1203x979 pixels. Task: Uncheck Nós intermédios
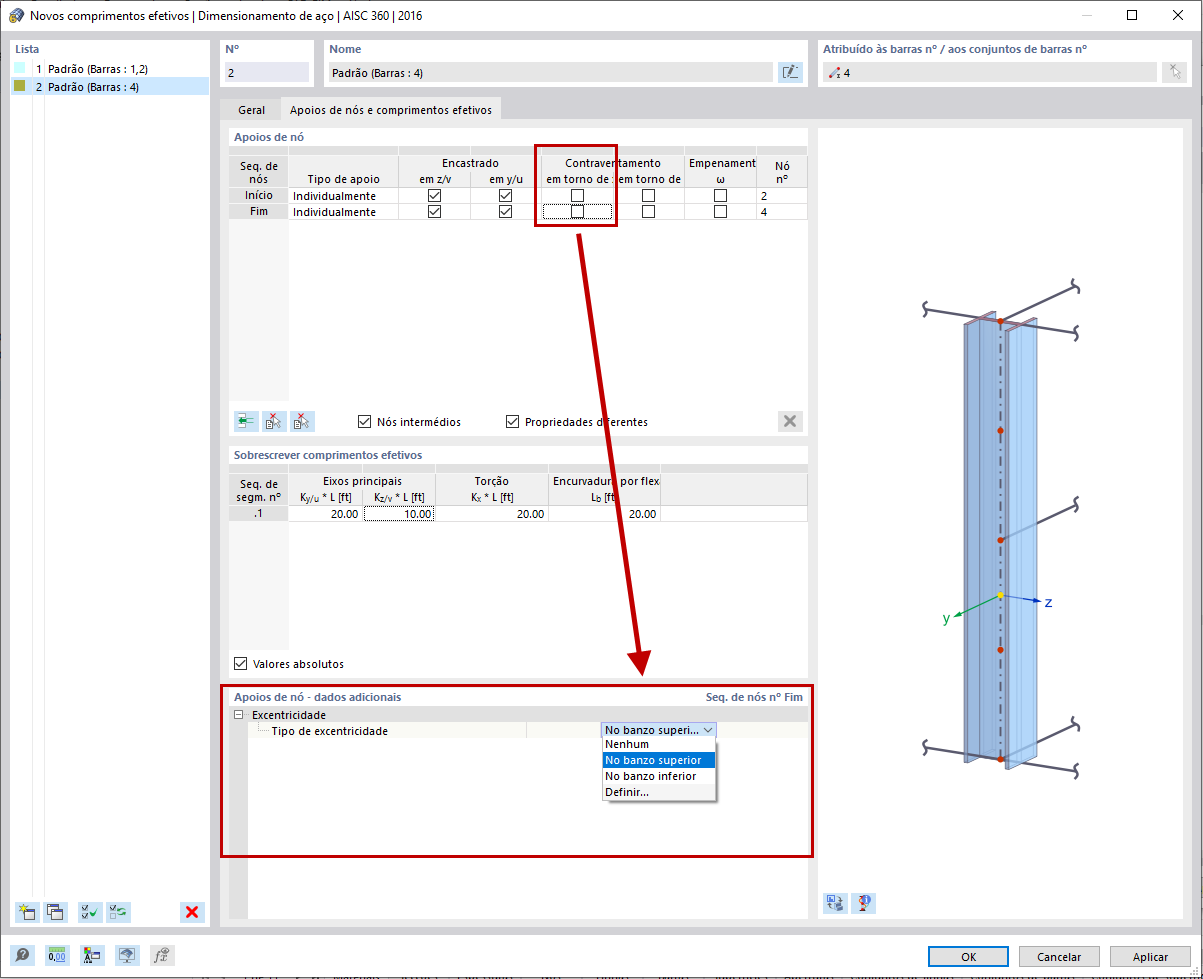365,421
